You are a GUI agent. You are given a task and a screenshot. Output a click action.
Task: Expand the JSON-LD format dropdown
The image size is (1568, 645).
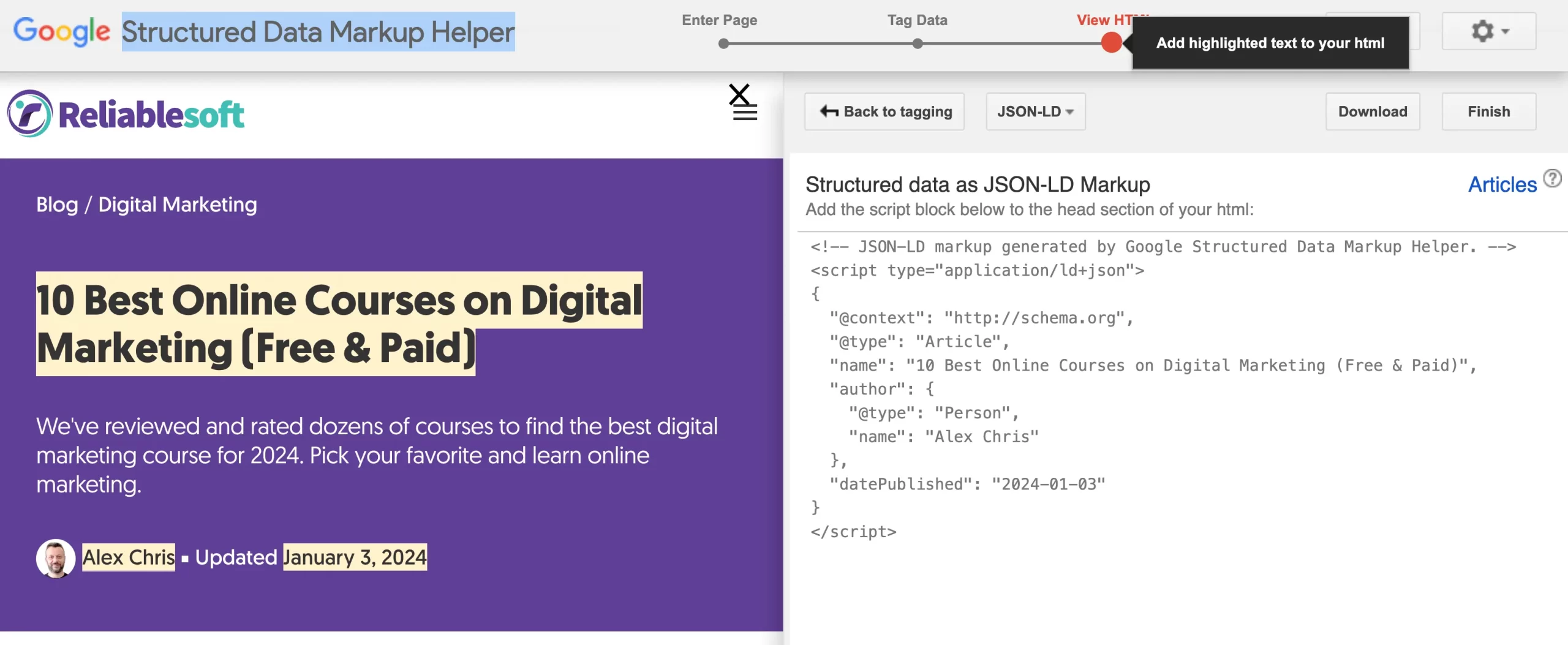pos(1035,111)
